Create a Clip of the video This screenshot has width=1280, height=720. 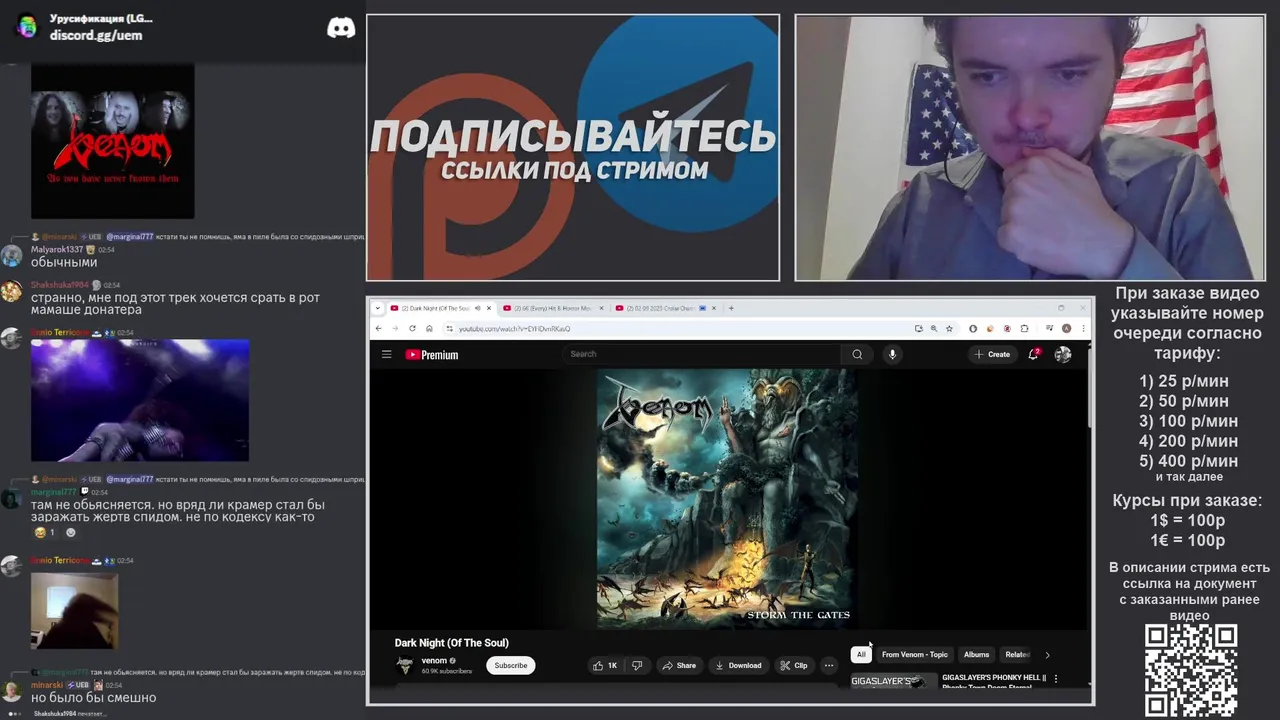pos(794,665)
